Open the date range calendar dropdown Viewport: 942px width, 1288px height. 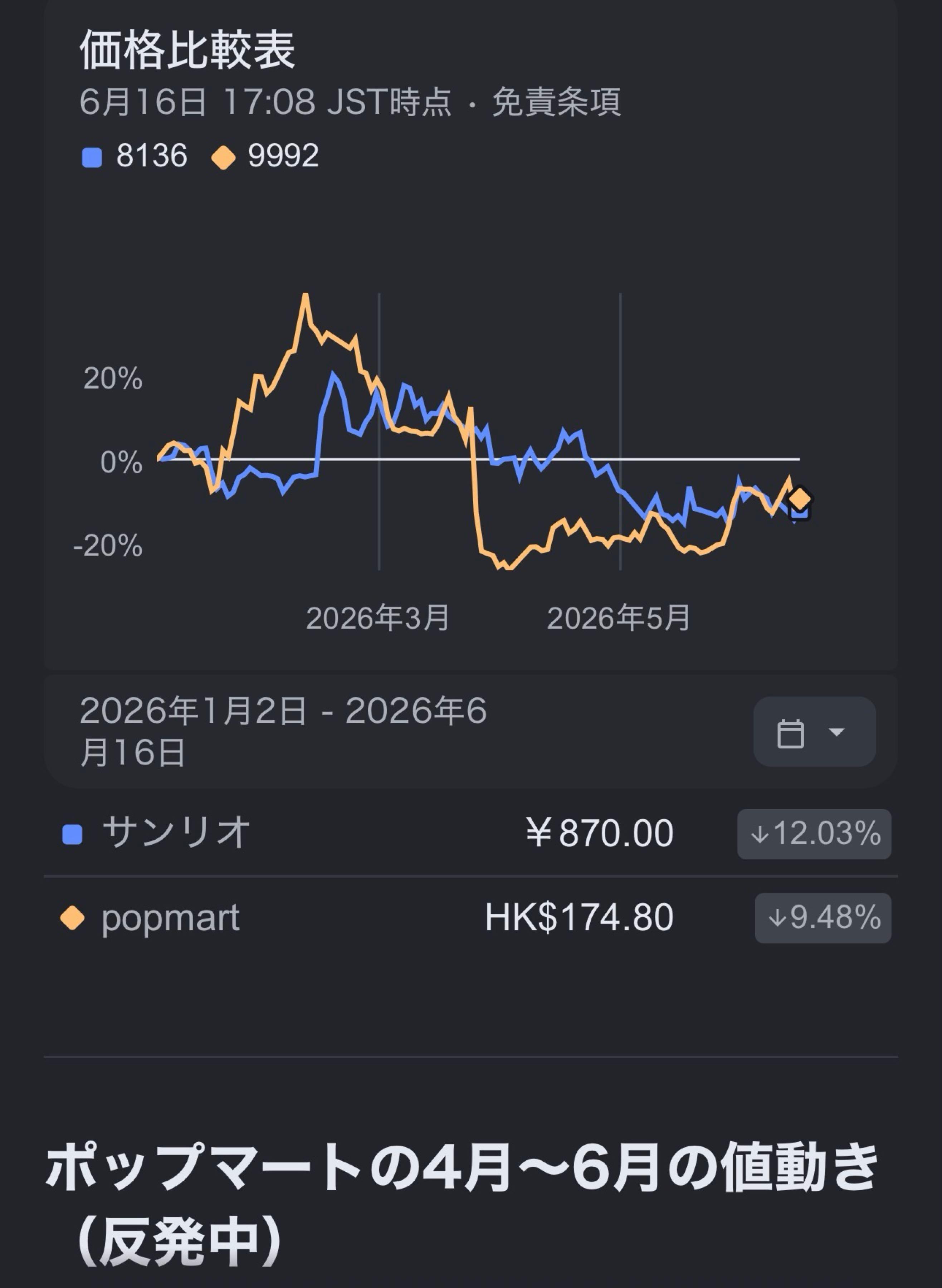814,732
